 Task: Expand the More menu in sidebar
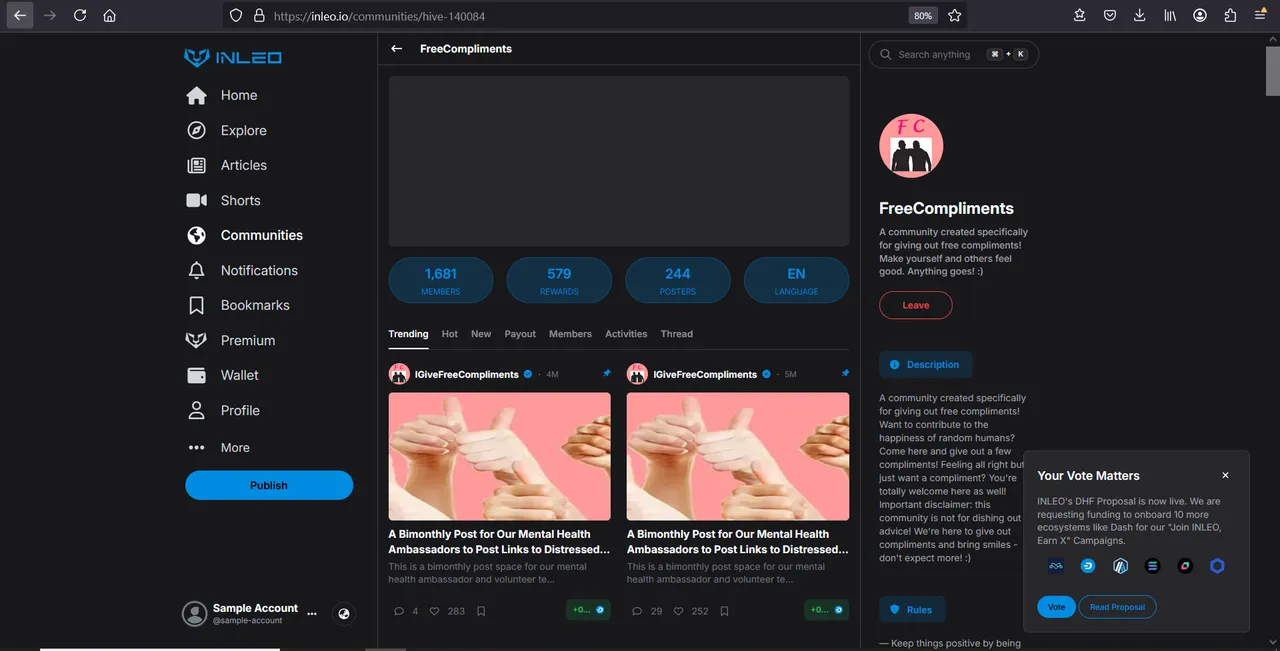tap(219, 448)
